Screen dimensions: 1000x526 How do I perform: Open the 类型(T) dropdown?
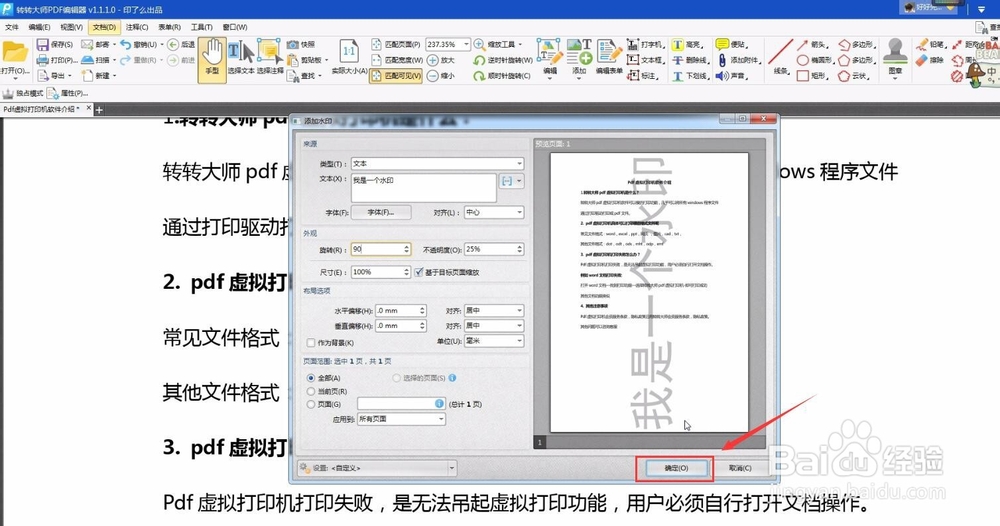click(x=438, y=164)
